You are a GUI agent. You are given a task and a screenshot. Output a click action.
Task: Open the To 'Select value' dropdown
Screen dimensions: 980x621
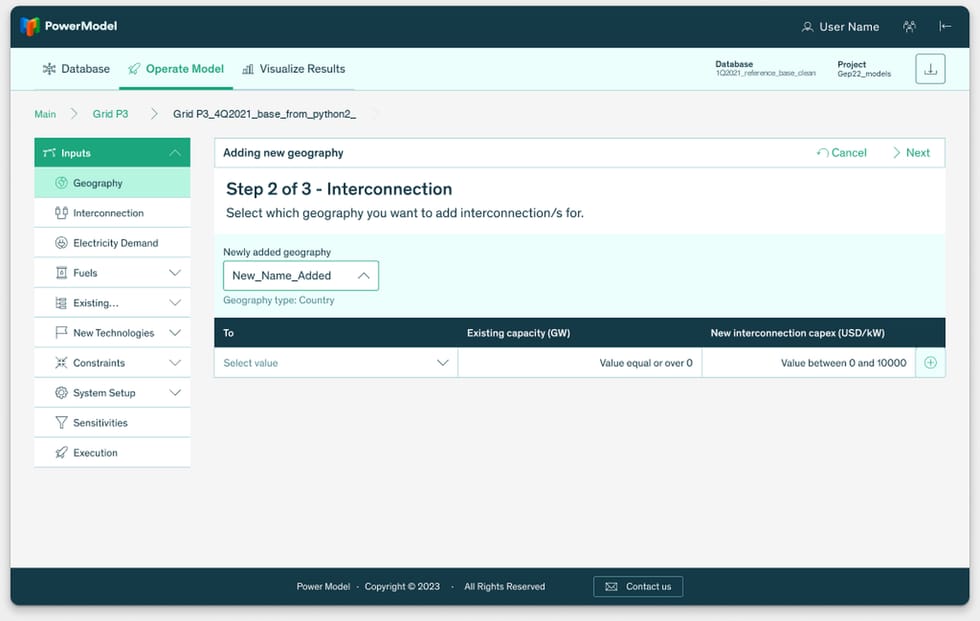336,363
